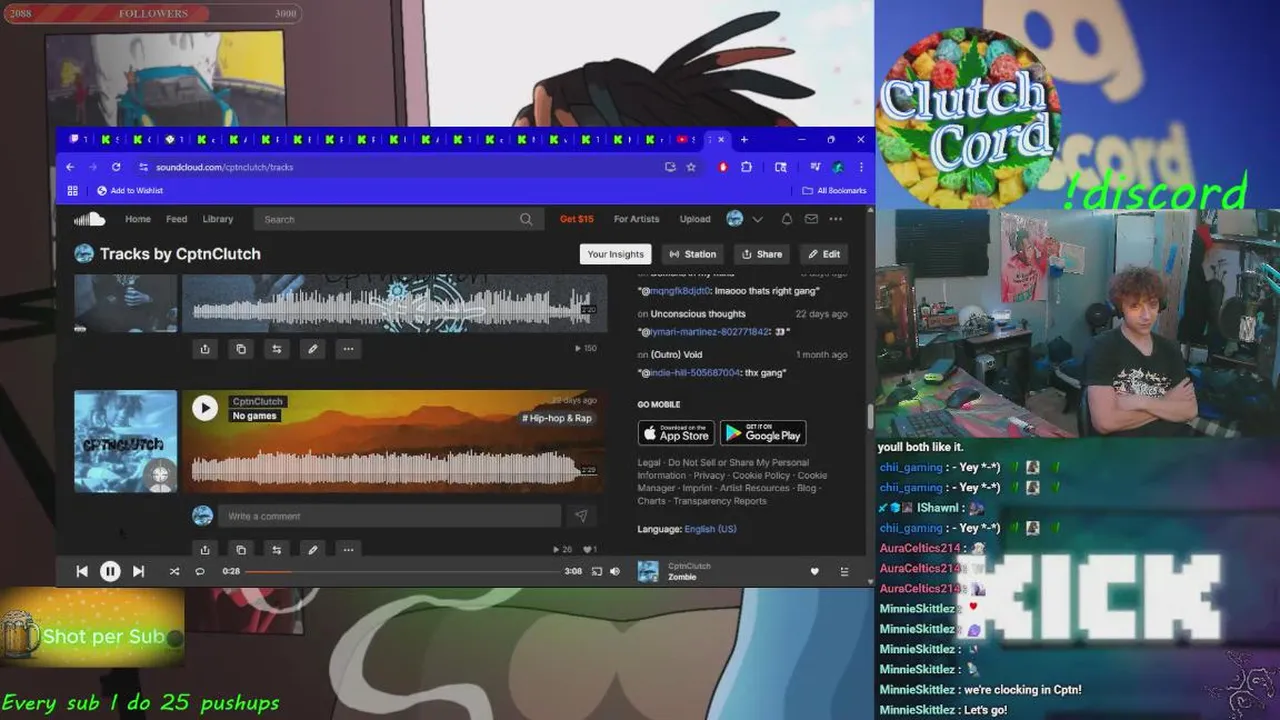1280x720 pixels.
Task: Open the App Store download badge
Action: [x=676, y=432]
